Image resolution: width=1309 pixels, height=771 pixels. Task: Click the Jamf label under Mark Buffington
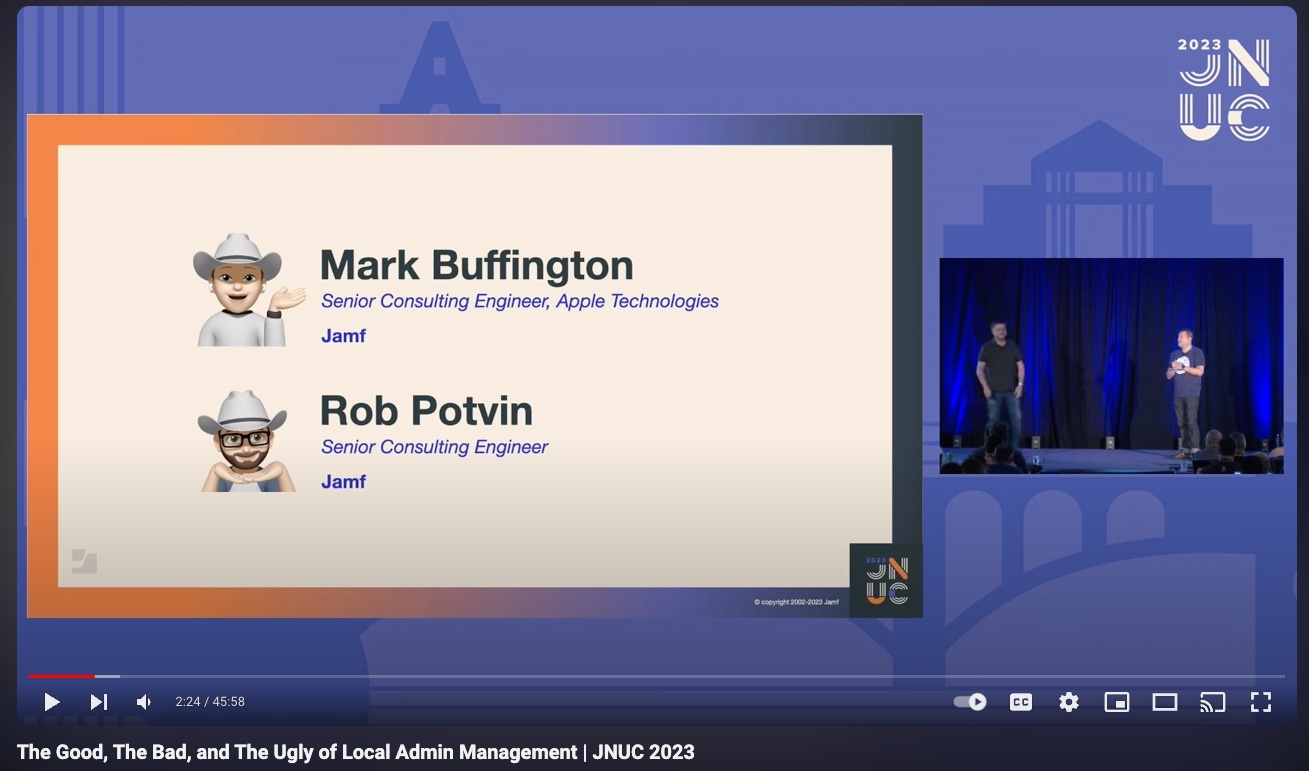(x=343, y=336)
